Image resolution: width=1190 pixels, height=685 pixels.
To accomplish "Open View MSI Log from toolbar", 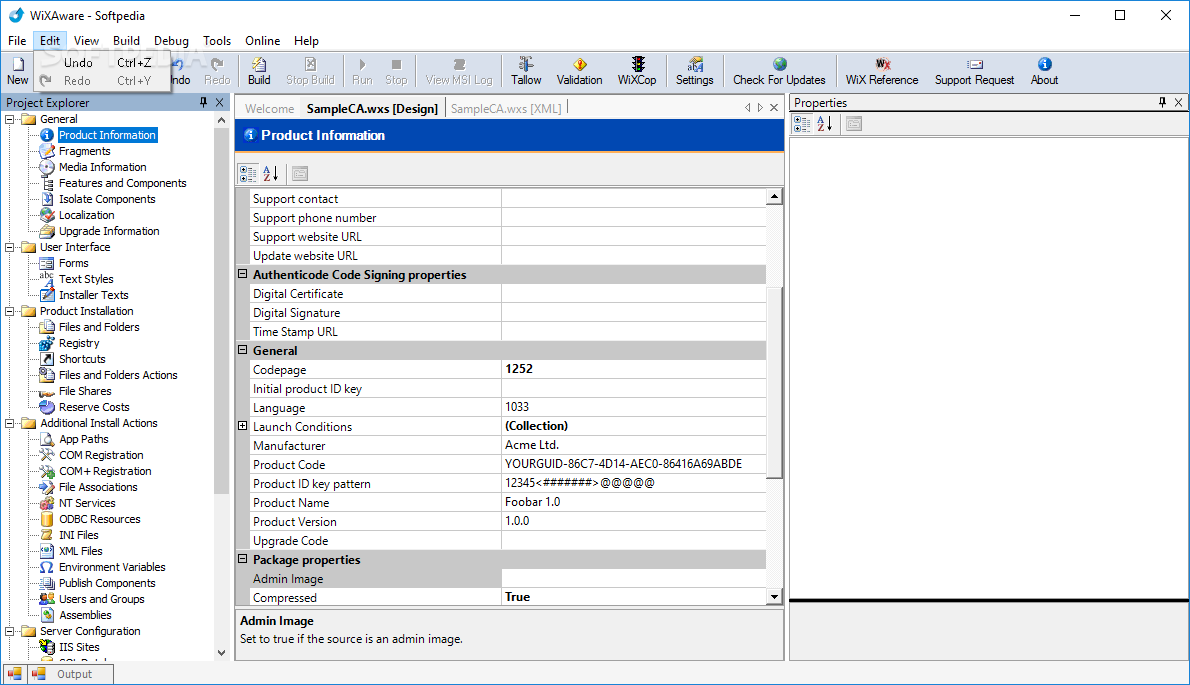I will click(459, 71).
